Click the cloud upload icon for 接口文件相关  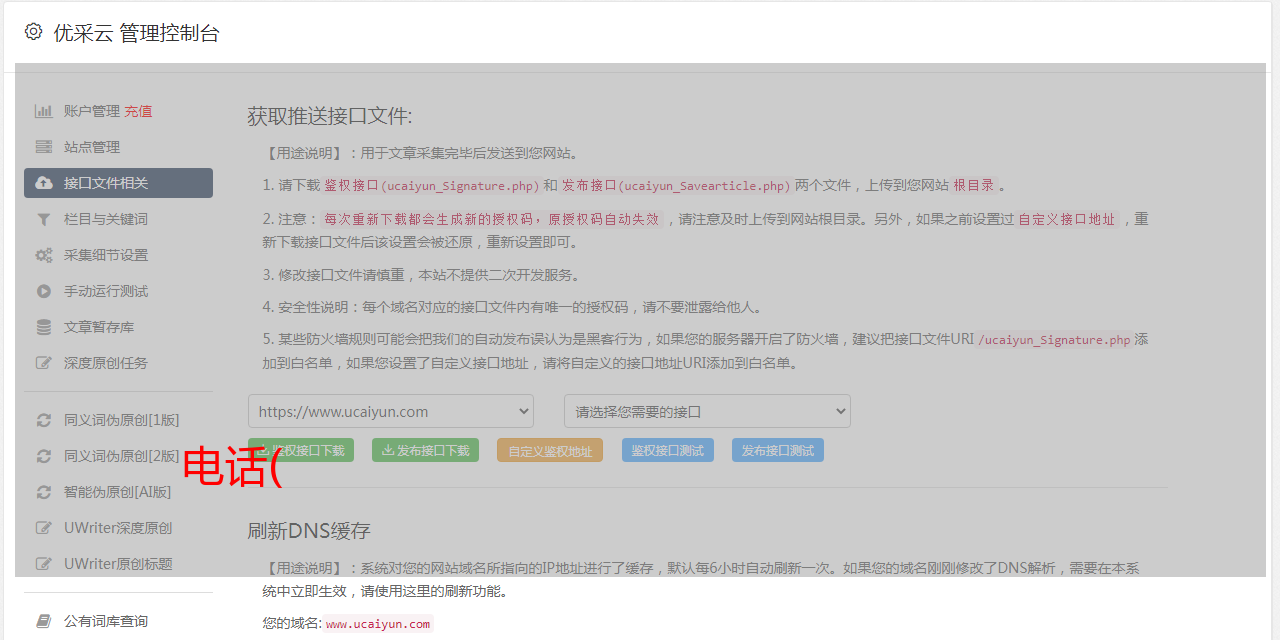pyautogui.click(x=44, y=183)
